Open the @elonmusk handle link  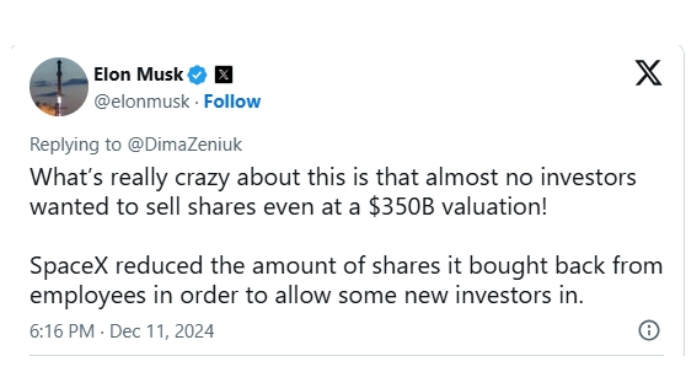click(142, 102)
